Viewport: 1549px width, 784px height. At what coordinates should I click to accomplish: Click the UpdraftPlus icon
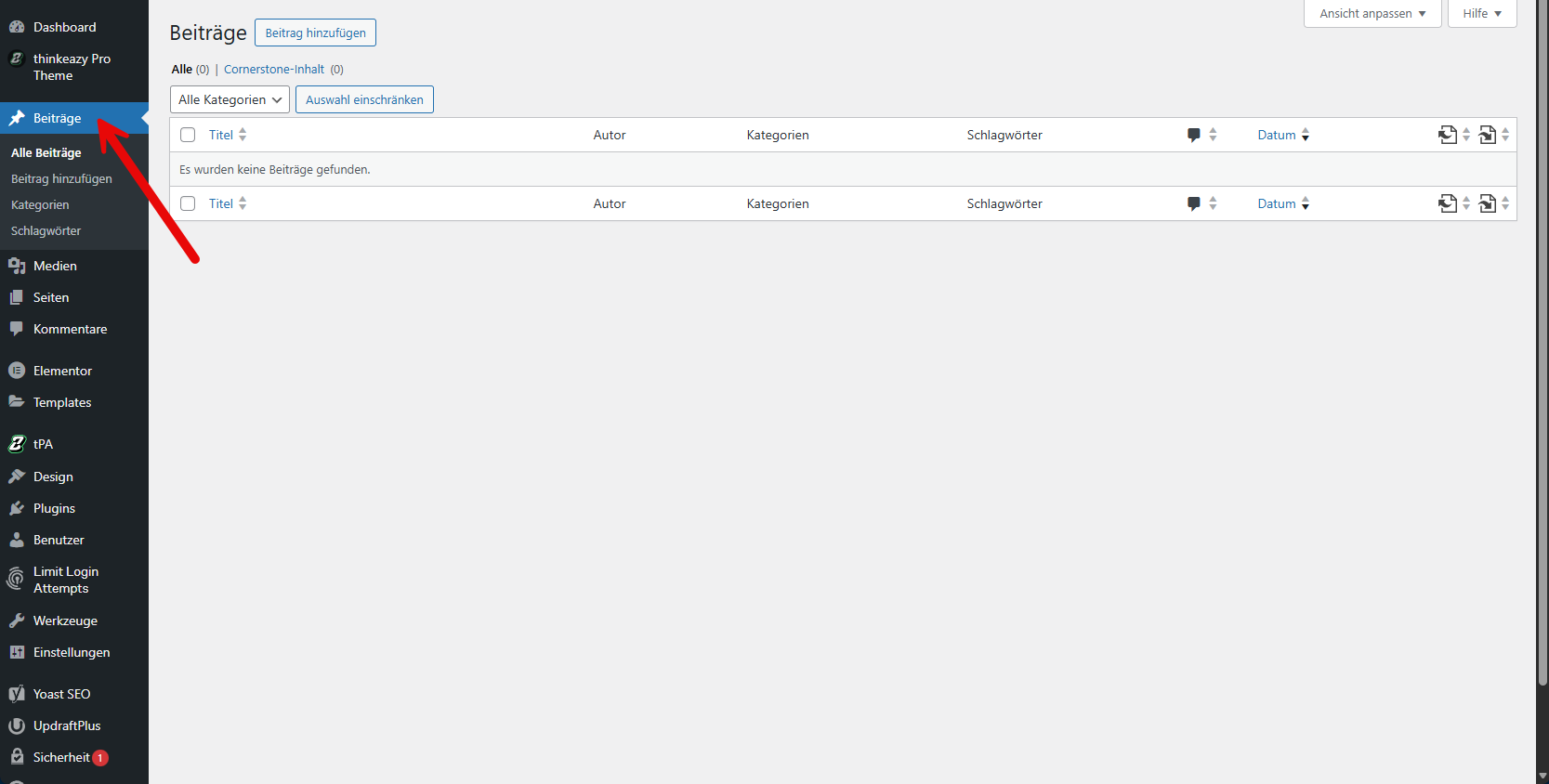click(x=17, y=725)
